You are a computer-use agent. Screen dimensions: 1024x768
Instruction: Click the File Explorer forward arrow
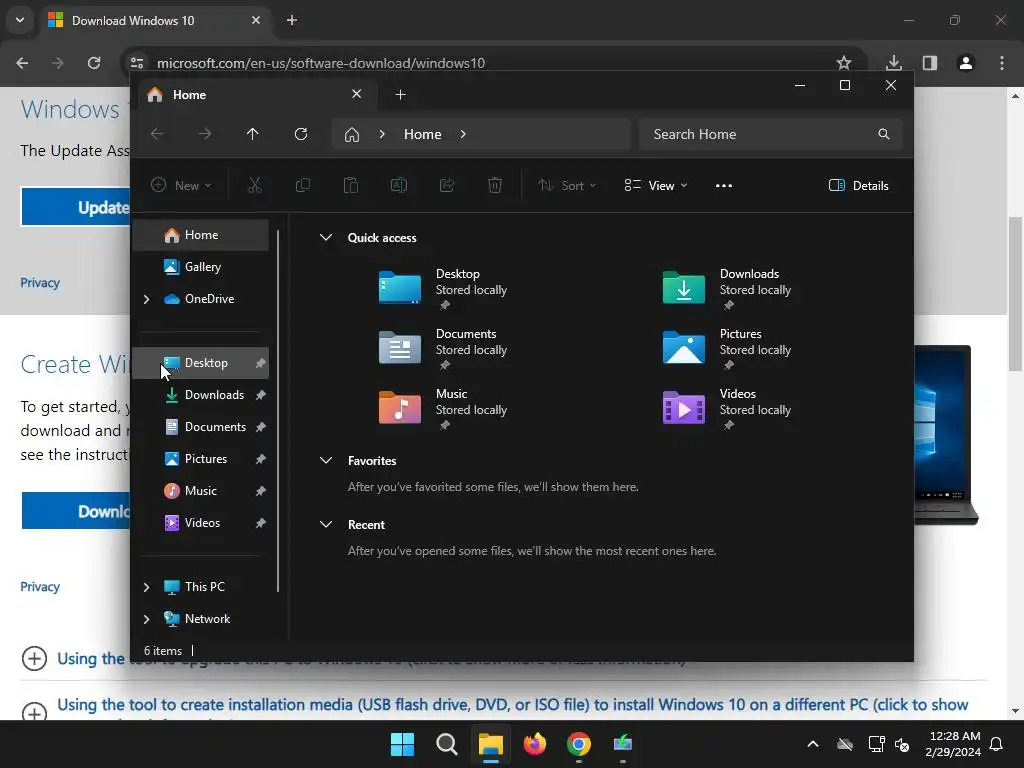tap(205, 134)
